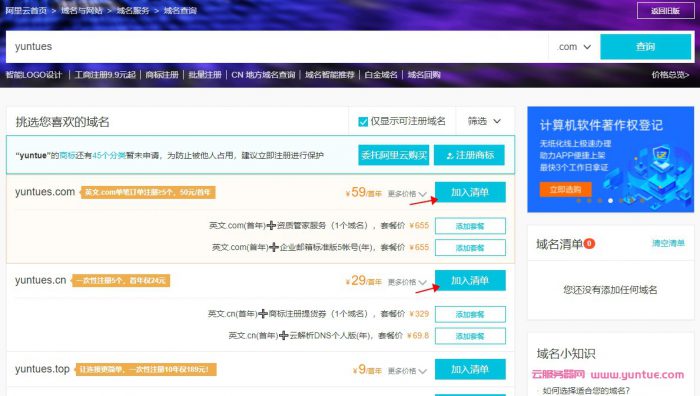Select the active white carousel dot

coord(610,201)
